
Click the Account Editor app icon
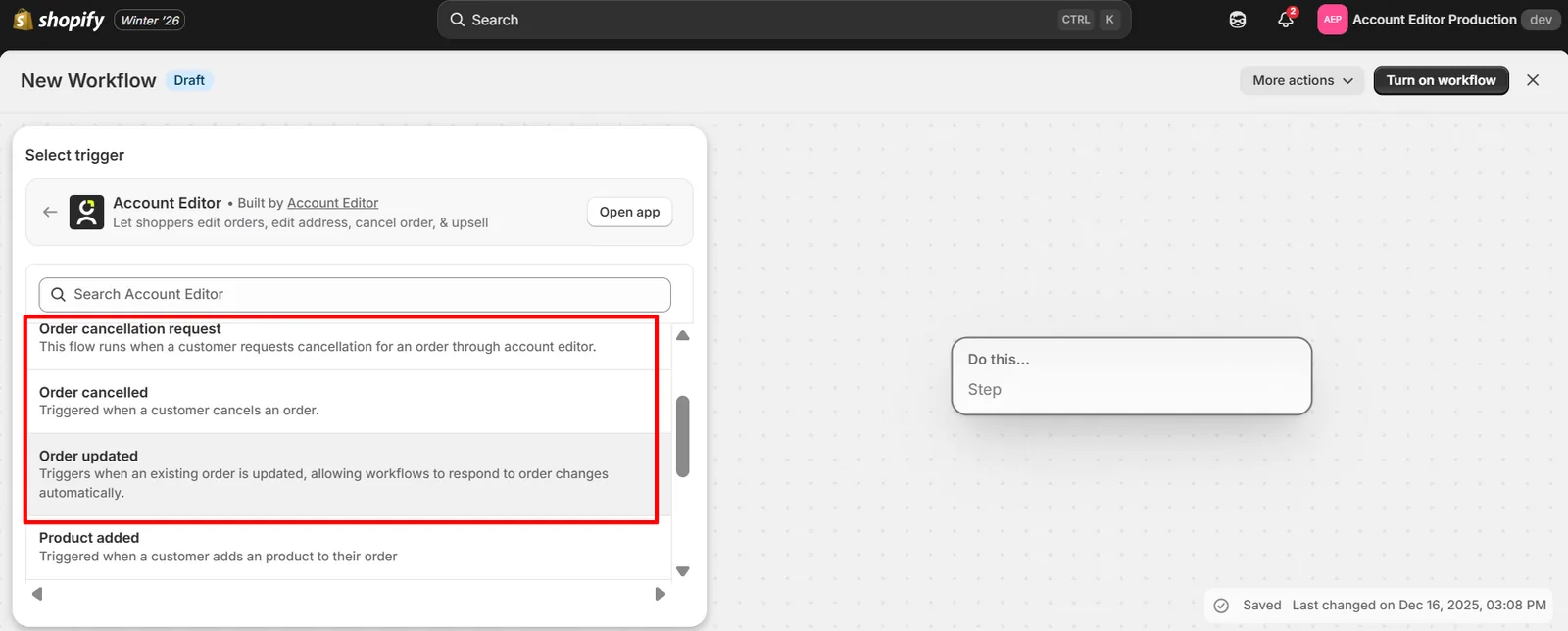pos(86,212)
